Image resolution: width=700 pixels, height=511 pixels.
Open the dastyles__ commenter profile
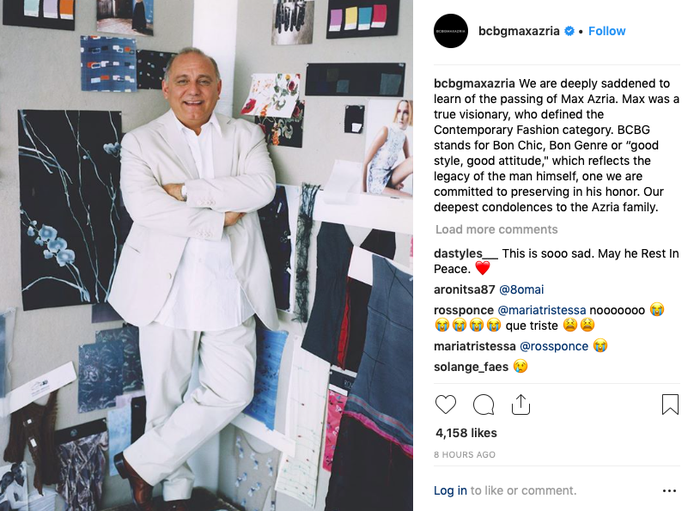[466, 253]
